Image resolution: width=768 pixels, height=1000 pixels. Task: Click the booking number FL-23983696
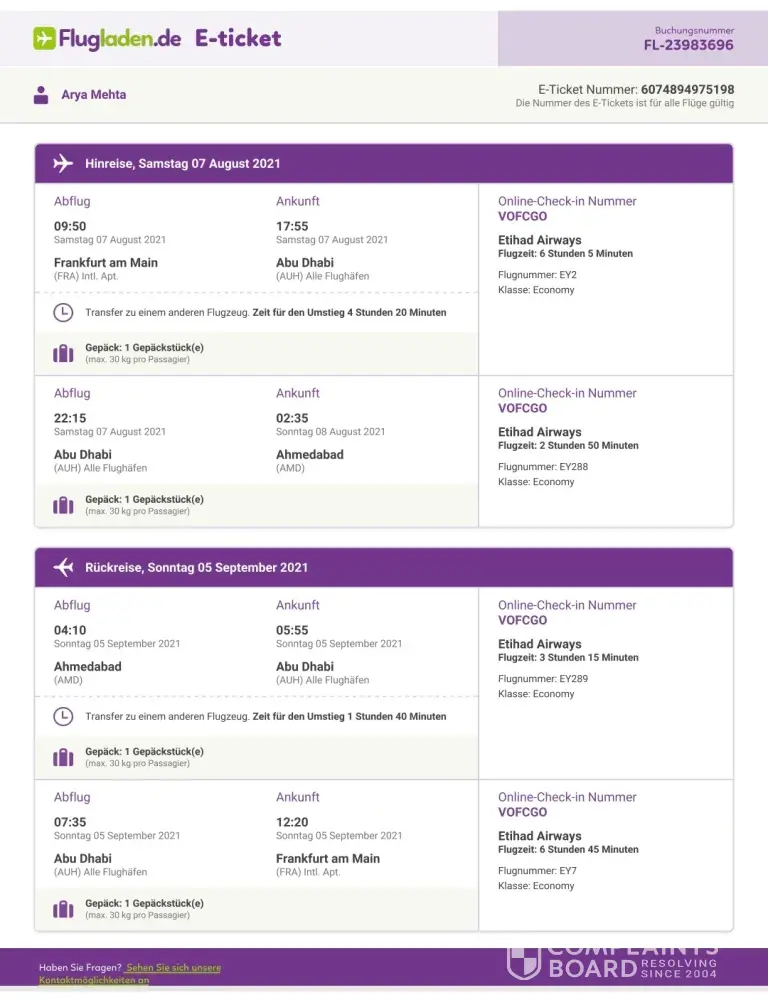(688, 45)
